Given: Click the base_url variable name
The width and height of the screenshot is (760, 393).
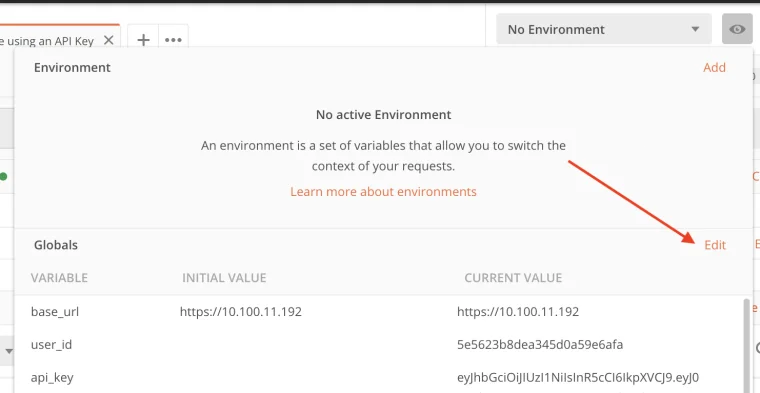Looking at the screenshot, I should point(55,311).
